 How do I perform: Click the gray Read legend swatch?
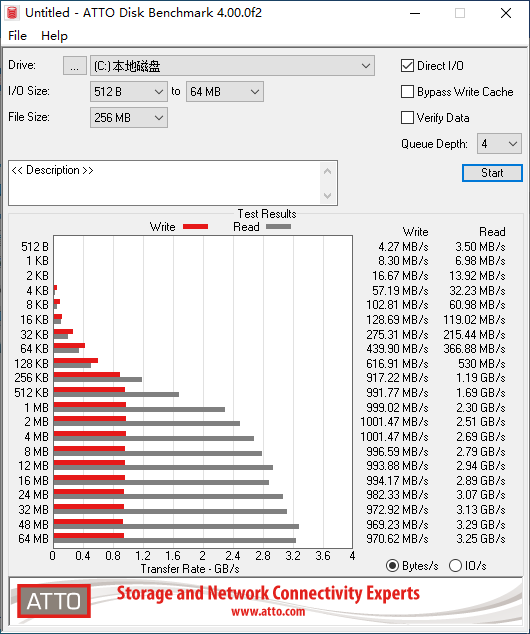(278, 227)
